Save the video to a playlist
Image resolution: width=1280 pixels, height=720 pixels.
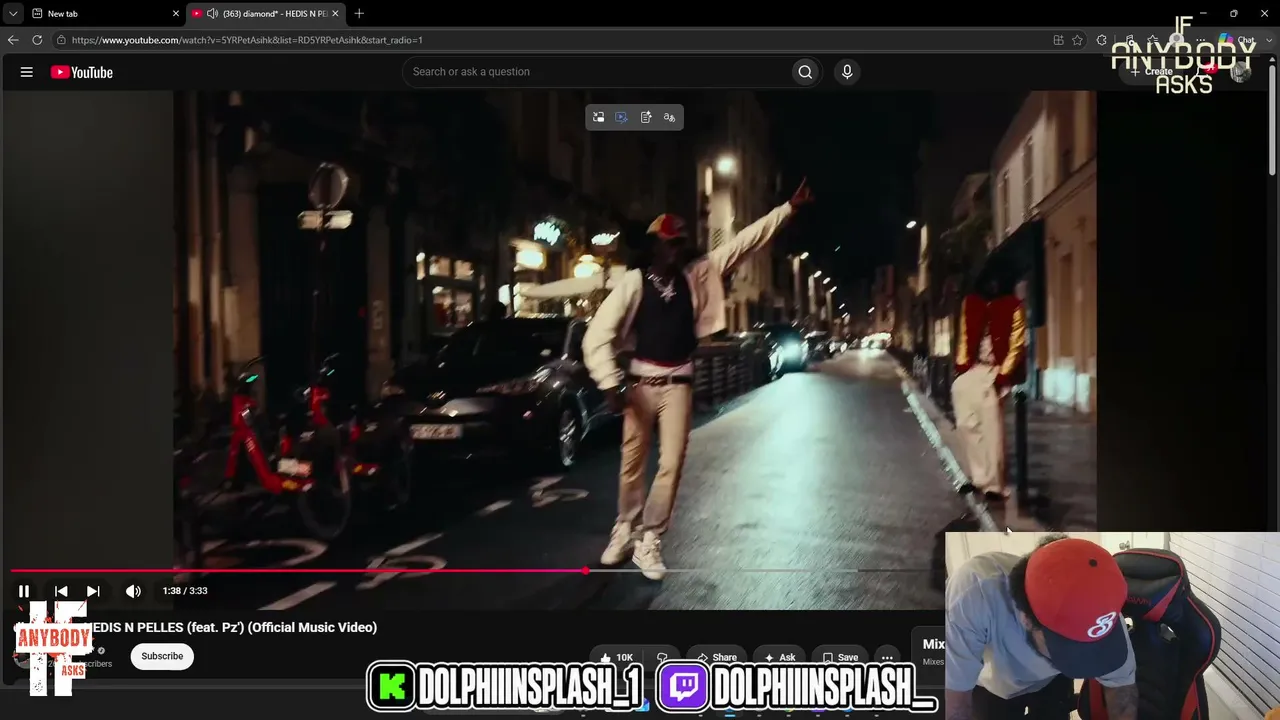pyautogui.click(x=840, y=657)
